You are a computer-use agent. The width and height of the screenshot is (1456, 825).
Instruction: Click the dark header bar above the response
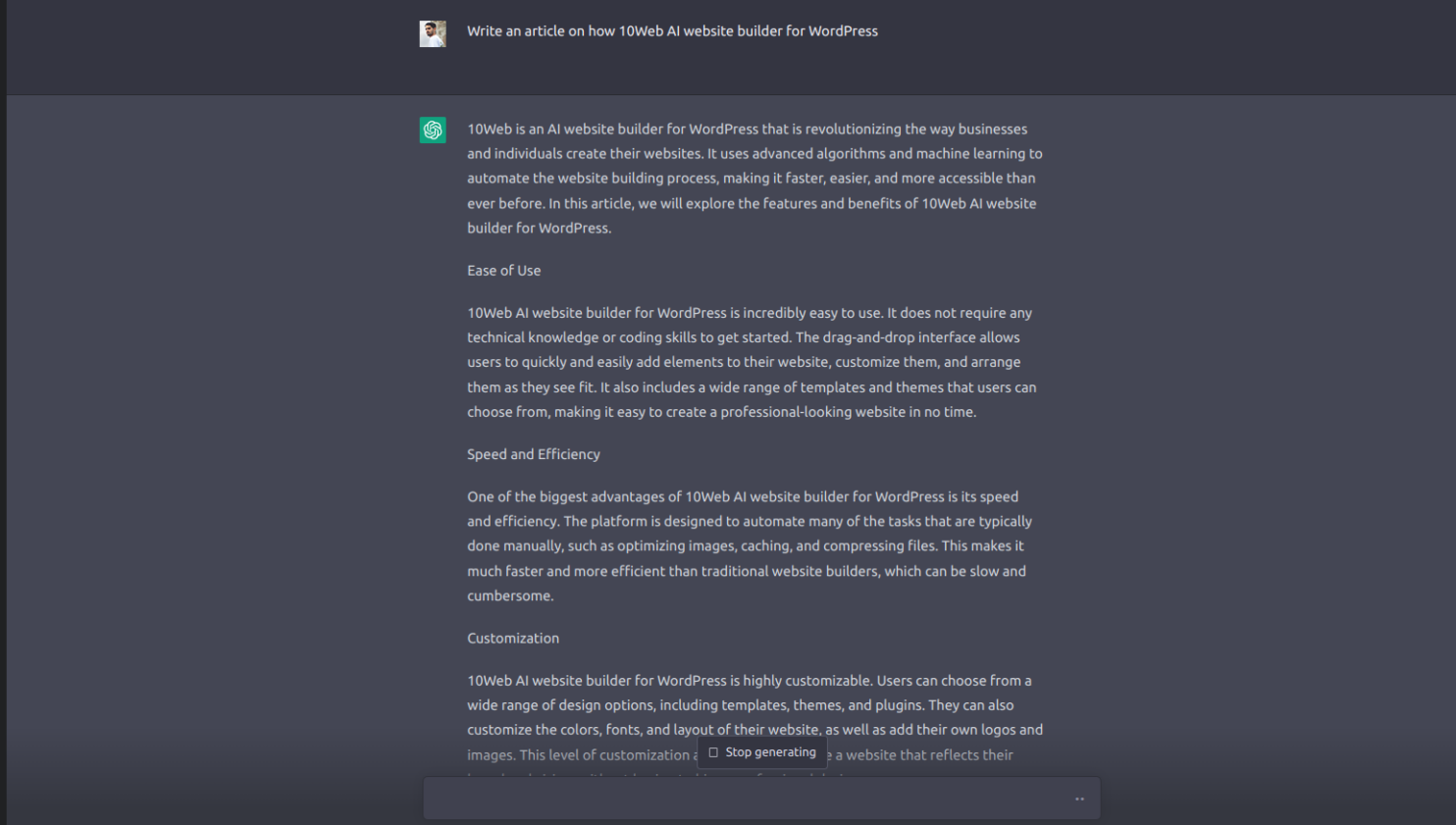(x=728, y=47)
